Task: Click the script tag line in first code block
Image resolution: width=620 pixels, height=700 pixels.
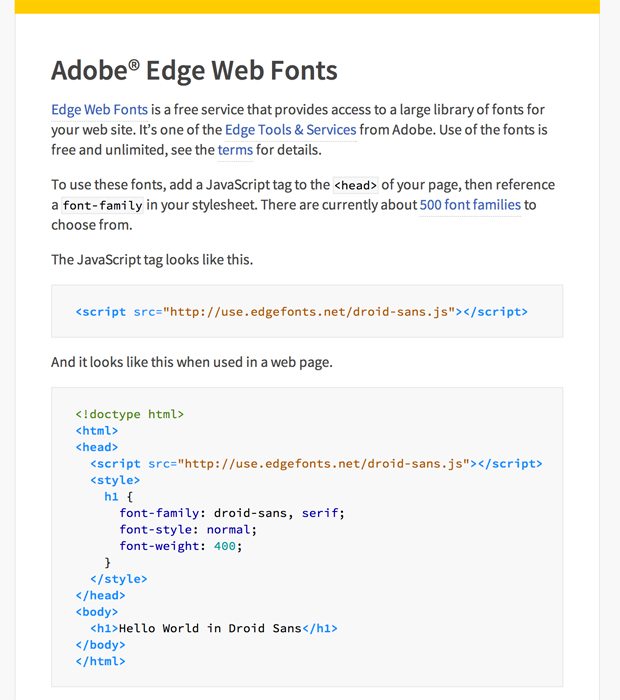Action: coord(302,312)
